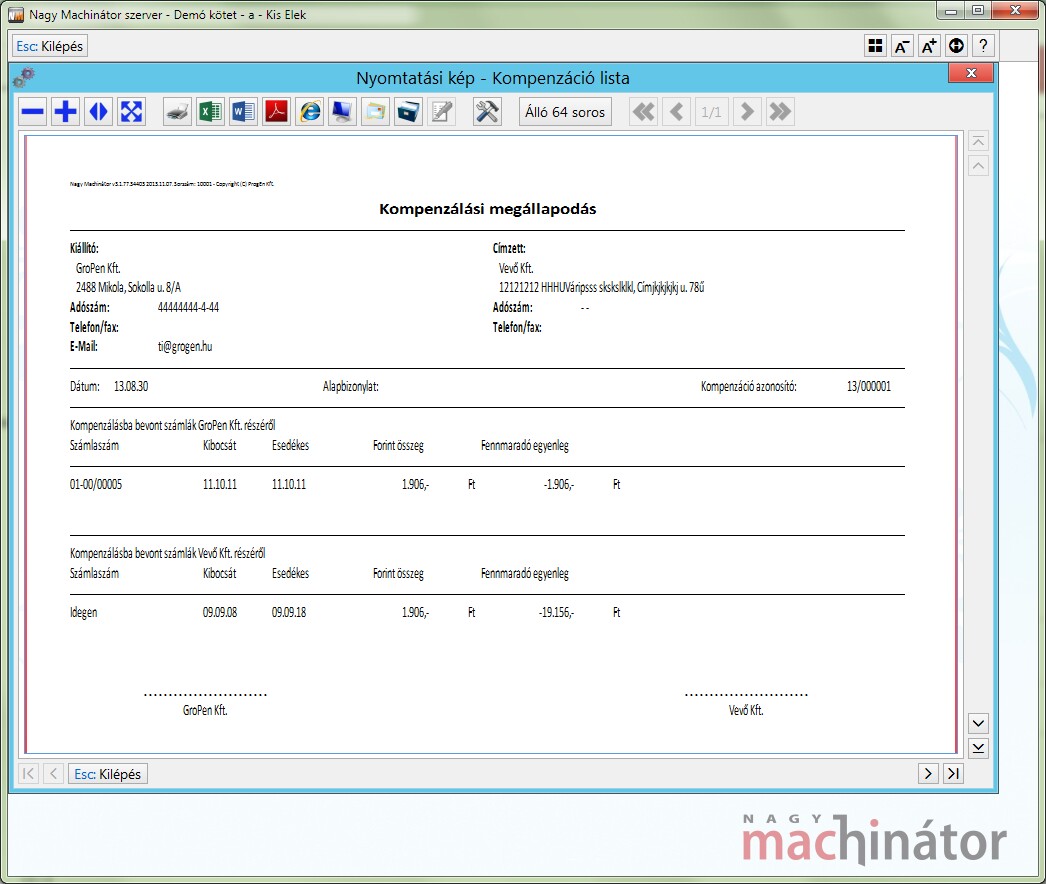Image resolution: width=1046 pixels, height=884 pixels.
Task: Export the list to Excel
Action: [x=210, y=112]
